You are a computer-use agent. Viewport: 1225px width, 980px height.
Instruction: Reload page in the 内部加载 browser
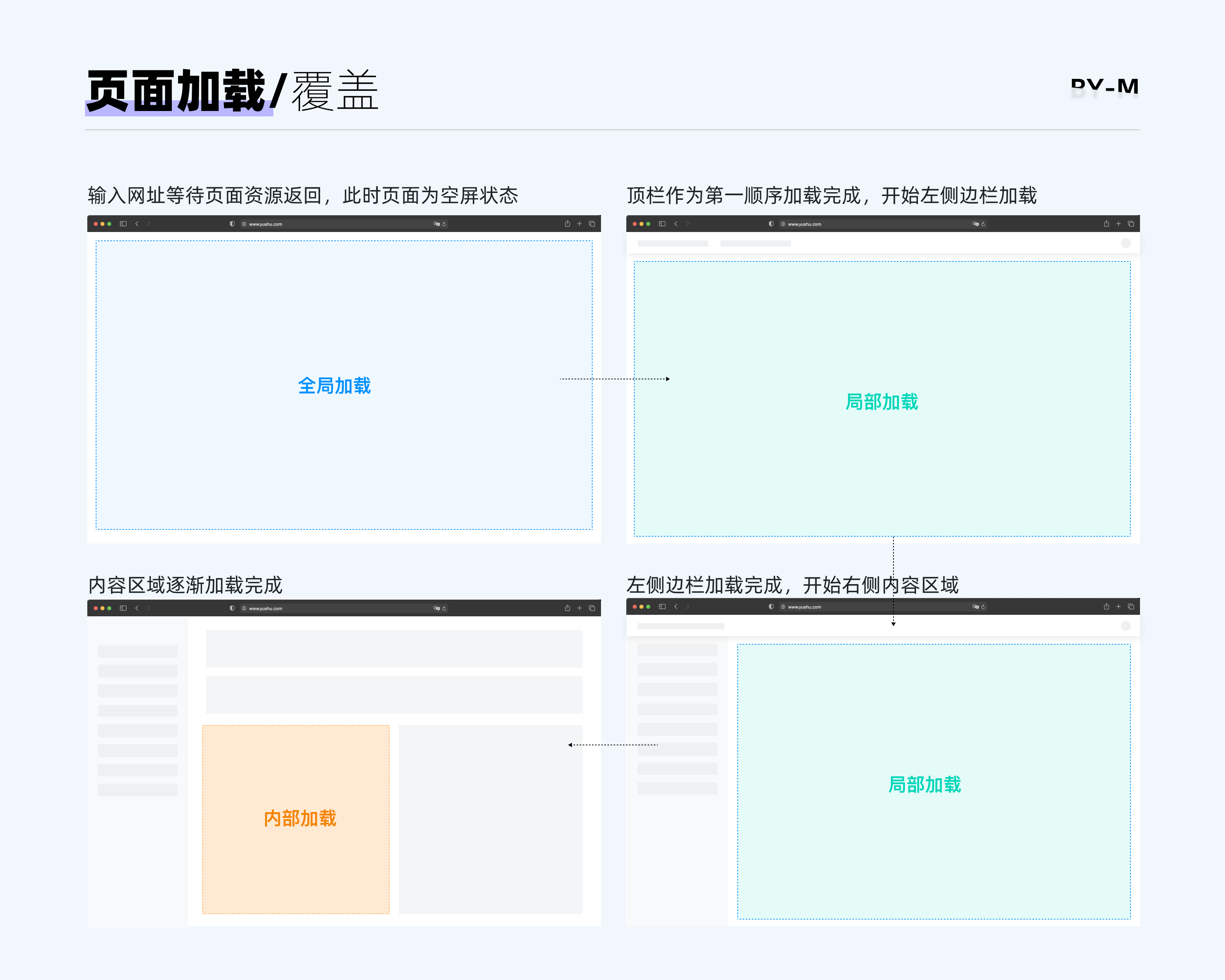tap(444, 608)
